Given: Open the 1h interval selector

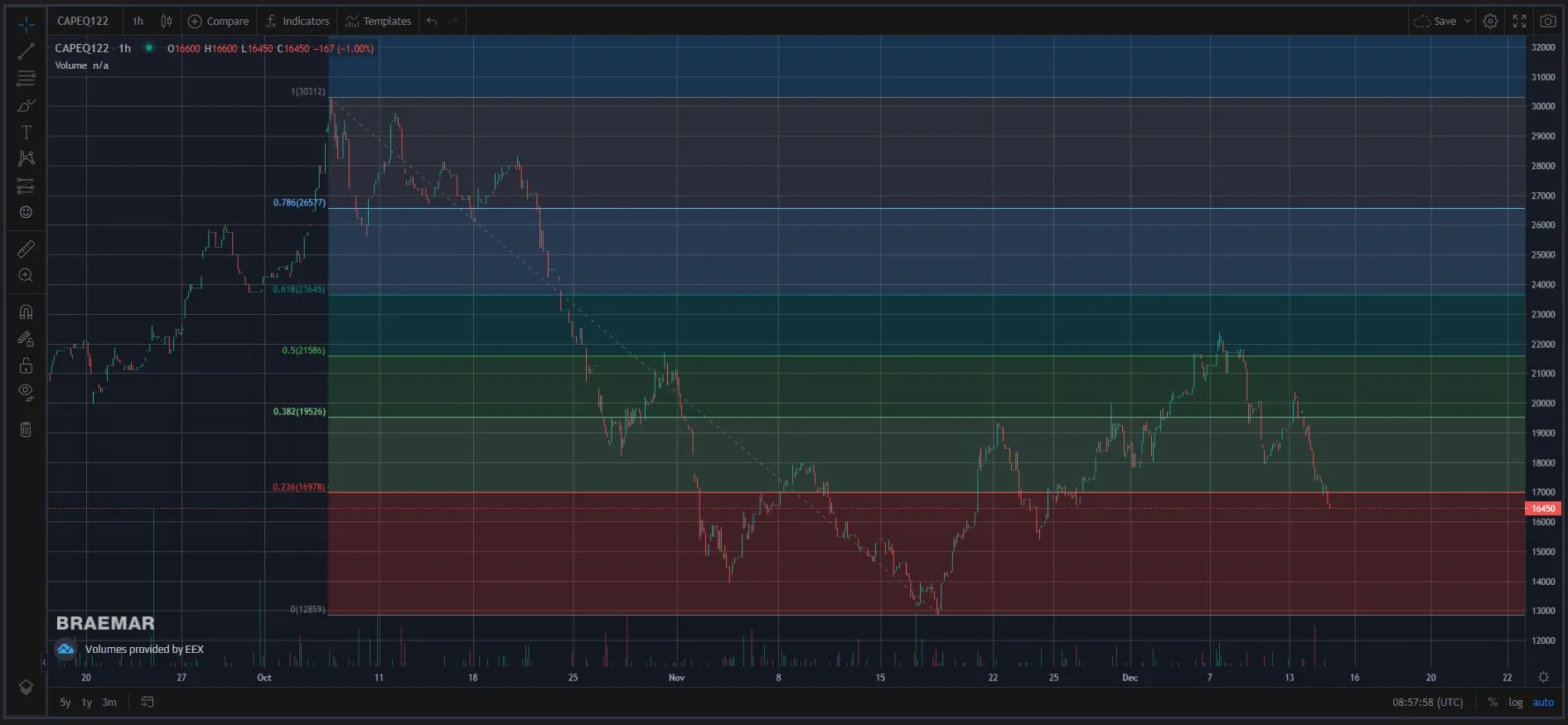Looking at the screenshot, I should (x=138, y=21).
